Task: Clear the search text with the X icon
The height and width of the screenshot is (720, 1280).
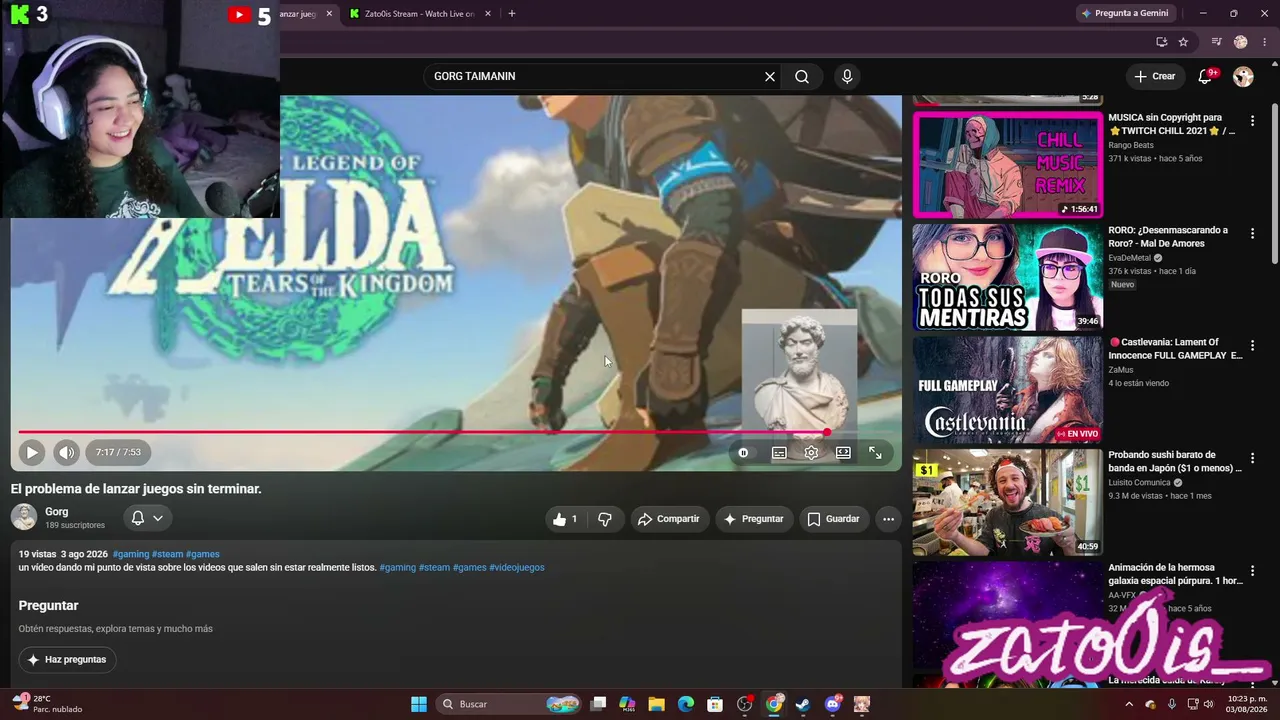Action: pyautogui.click(x=770, y=76)
